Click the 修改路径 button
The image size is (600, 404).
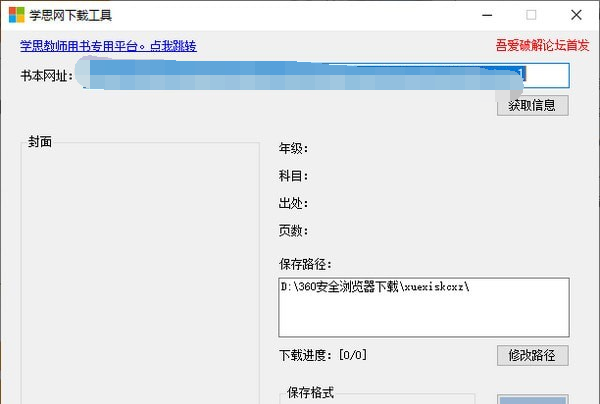[x=533, y=355]
